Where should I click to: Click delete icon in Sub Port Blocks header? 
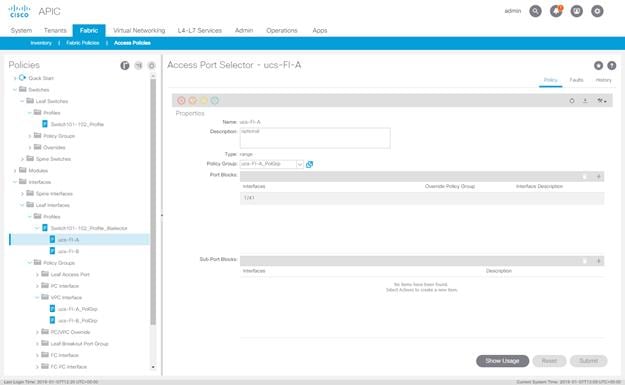[585, 261]
